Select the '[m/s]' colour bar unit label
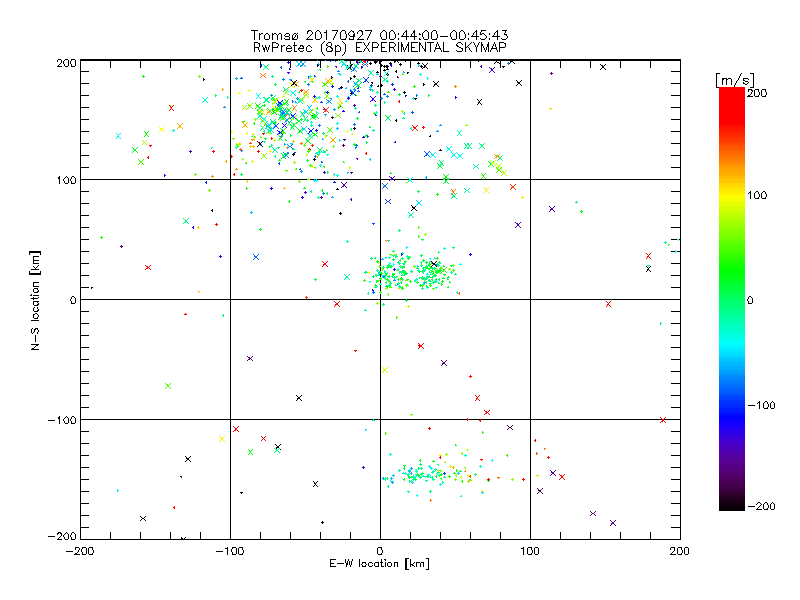 735,80
